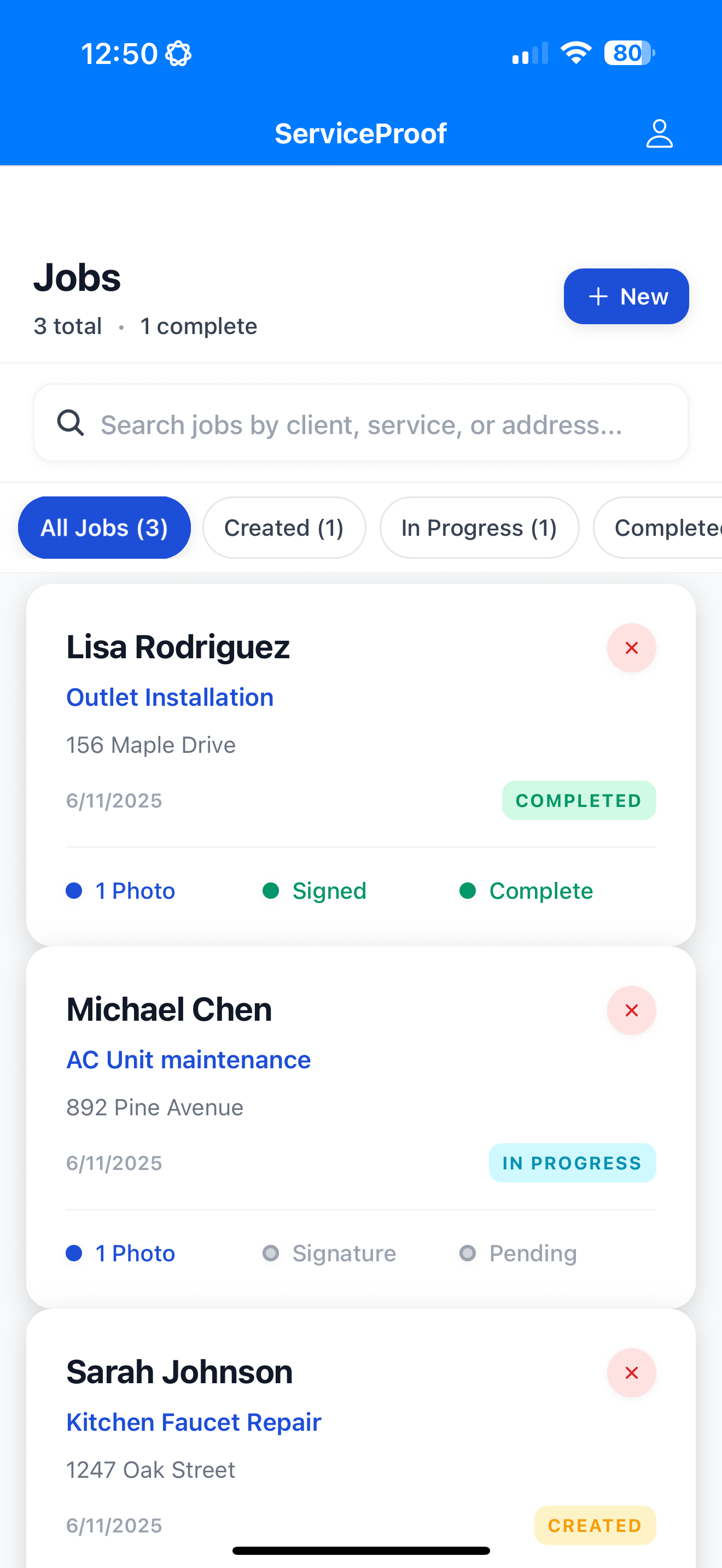Open AC Unit maintenance service

[189, 1060]
